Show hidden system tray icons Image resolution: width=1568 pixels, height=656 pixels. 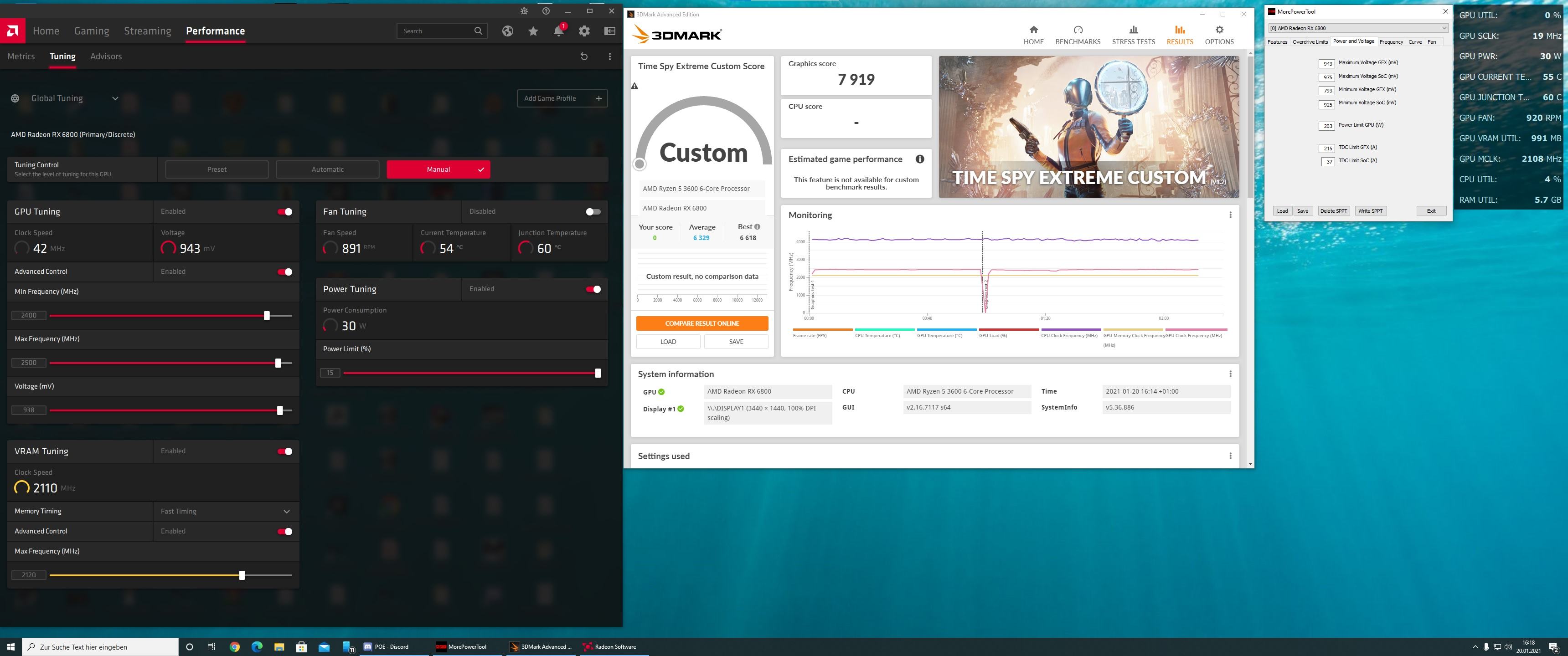tap(1475, 647)
